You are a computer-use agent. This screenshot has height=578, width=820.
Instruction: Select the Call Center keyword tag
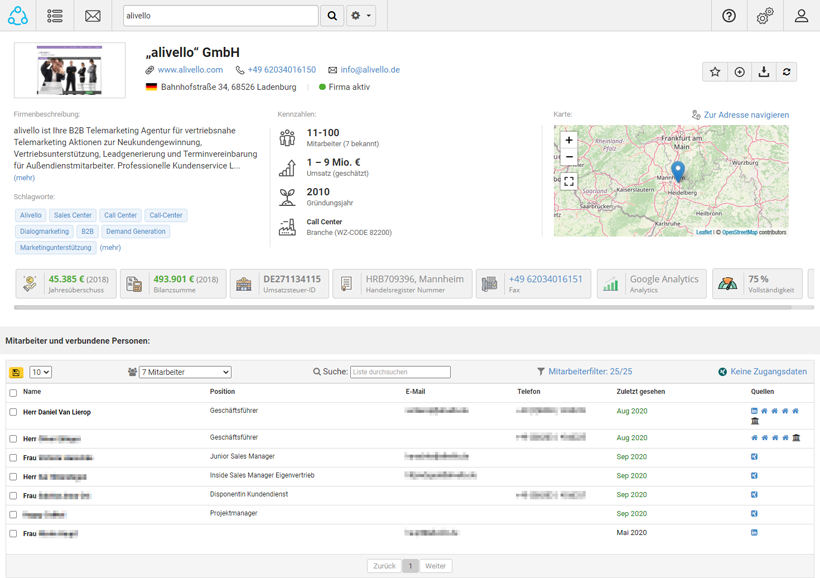point(120,215)
